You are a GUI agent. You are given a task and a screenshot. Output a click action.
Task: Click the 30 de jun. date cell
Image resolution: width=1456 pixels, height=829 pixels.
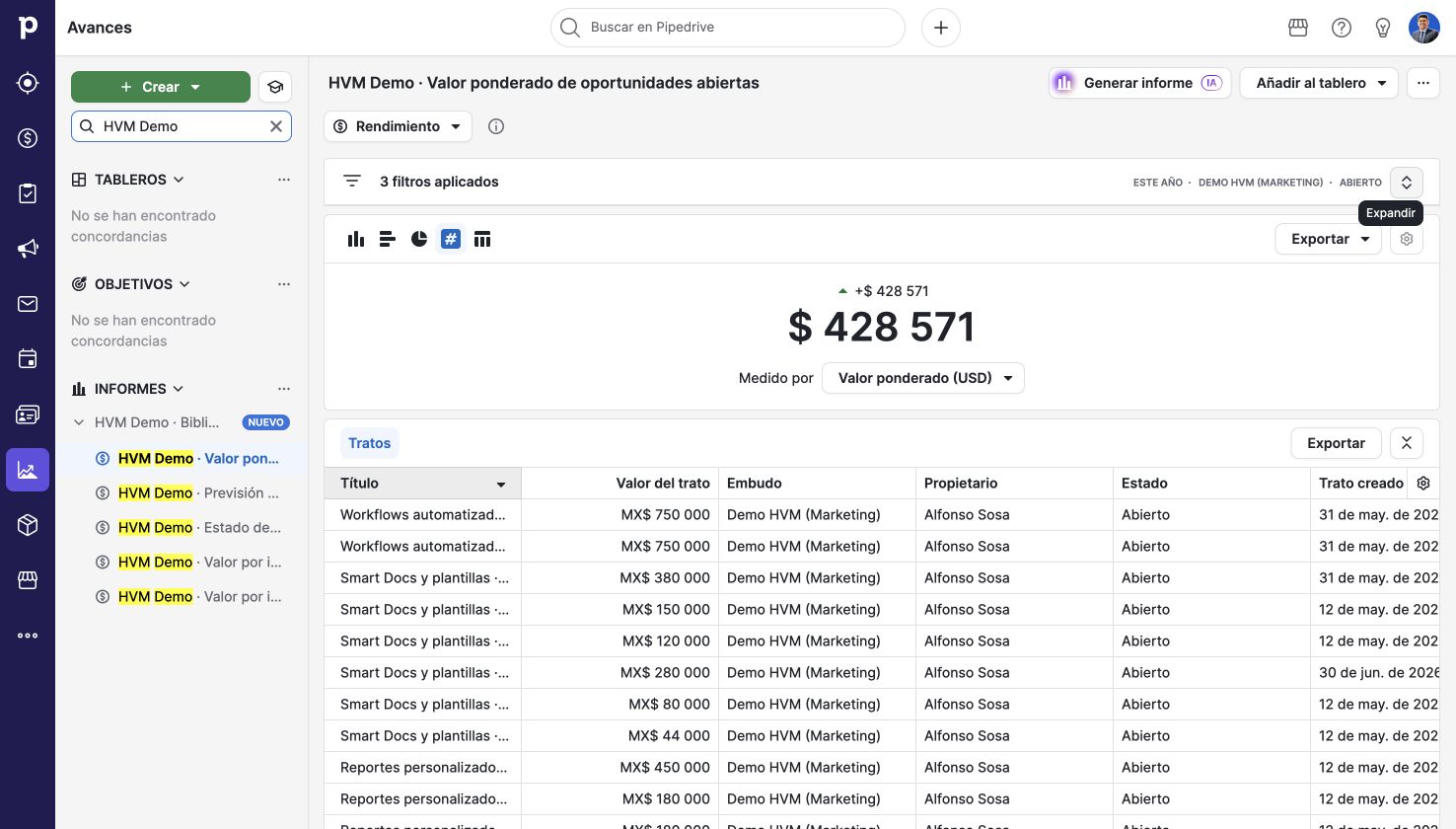[1375, 673]
